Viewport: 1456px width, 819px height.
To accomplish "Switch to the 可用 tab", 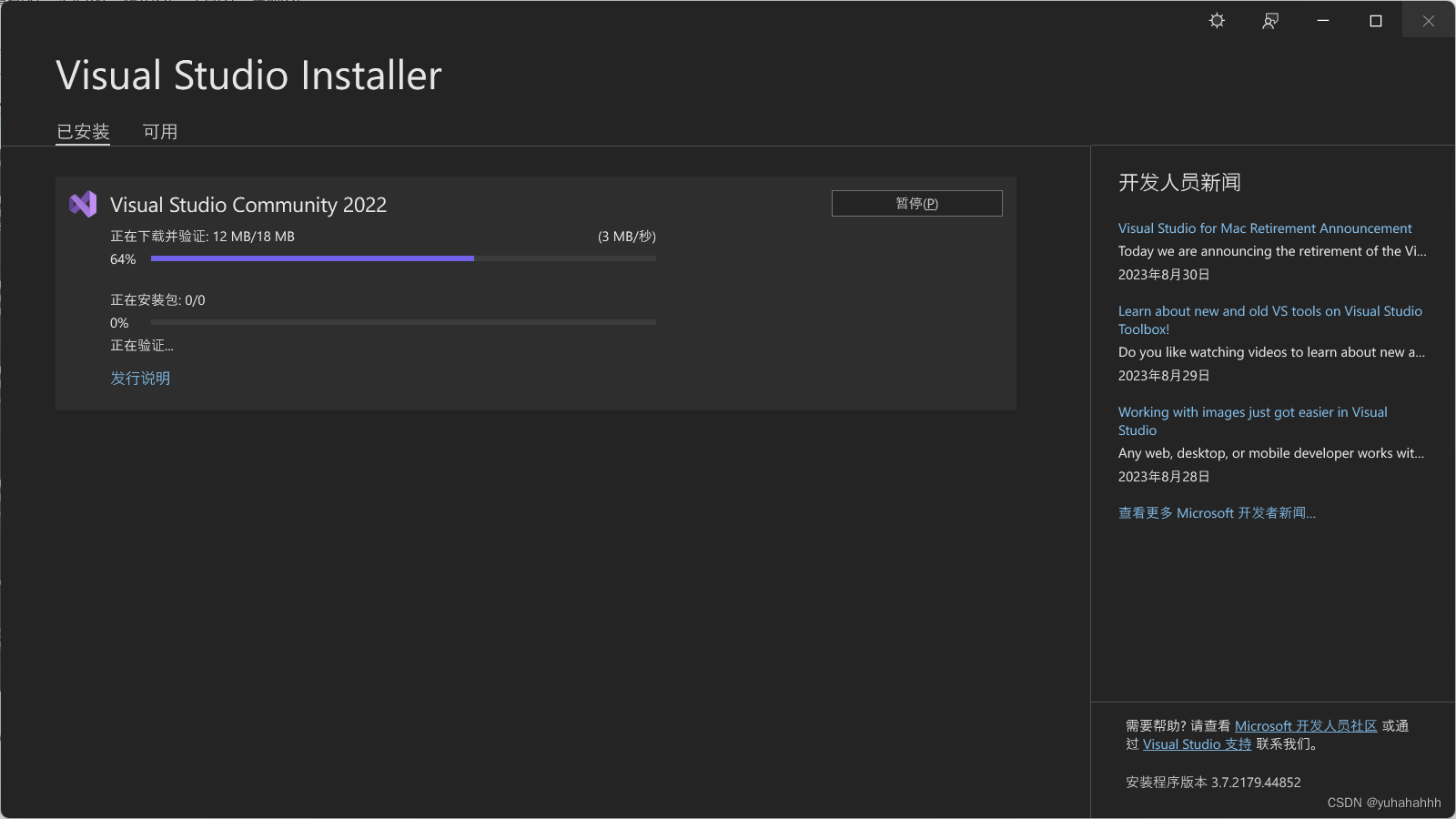I will (160, 132).
